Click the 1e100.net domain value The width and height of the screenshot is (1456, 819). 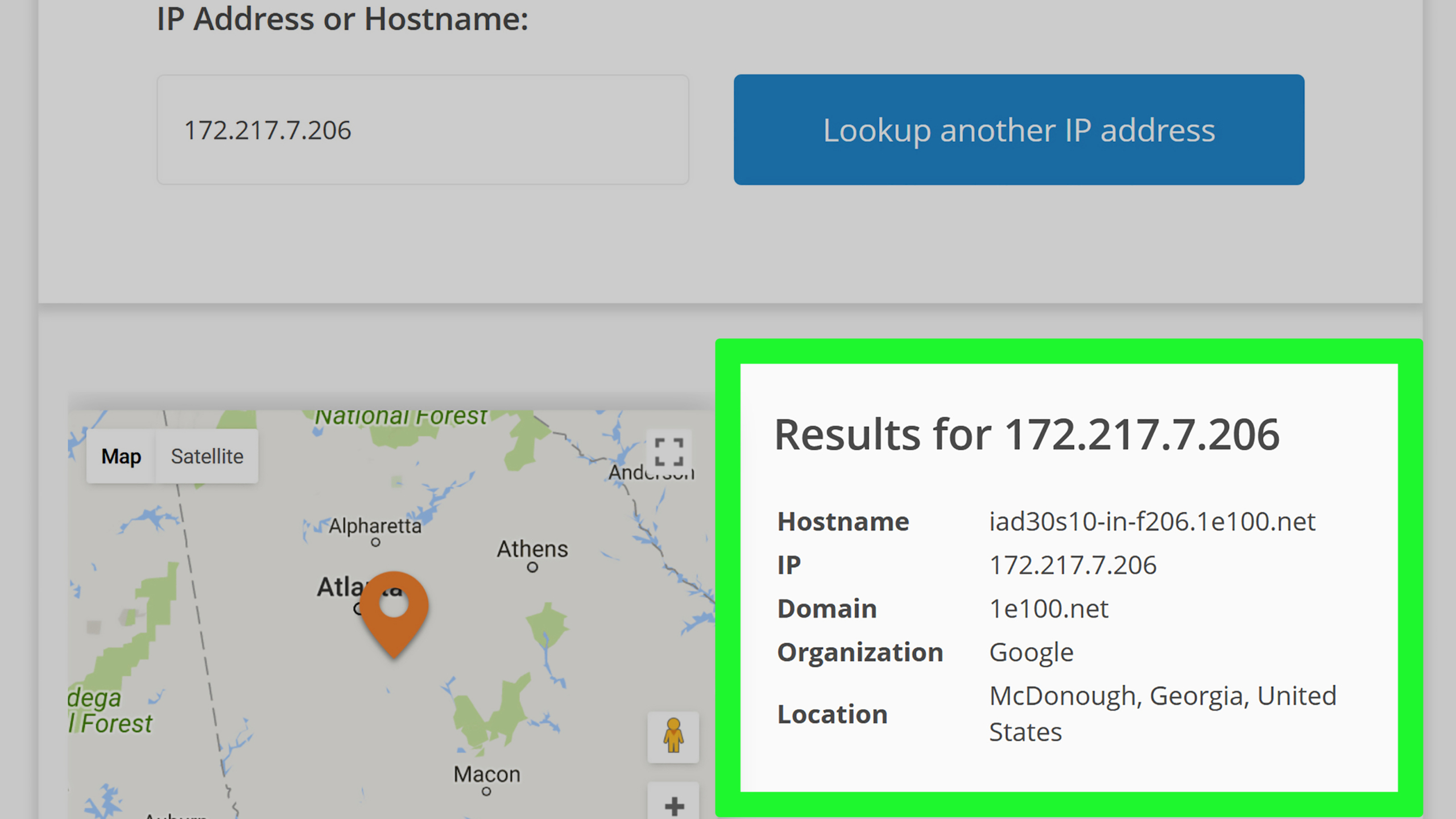1049,609
